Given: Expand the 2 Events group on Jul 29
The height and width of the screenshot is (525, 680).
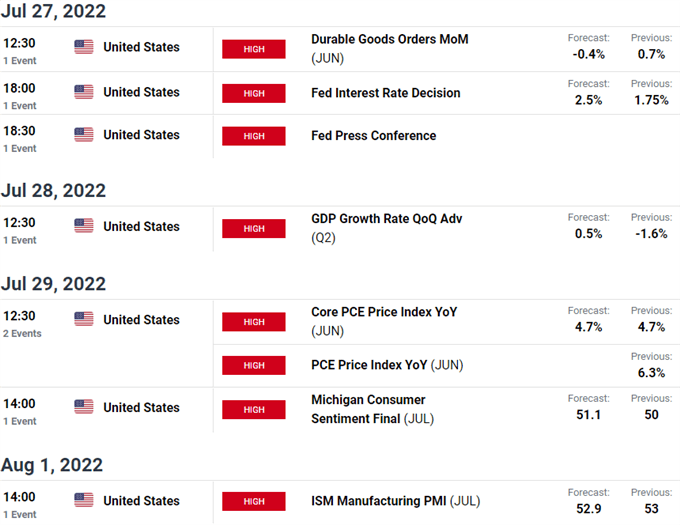Looking at the screenshot, I should 22,333.
